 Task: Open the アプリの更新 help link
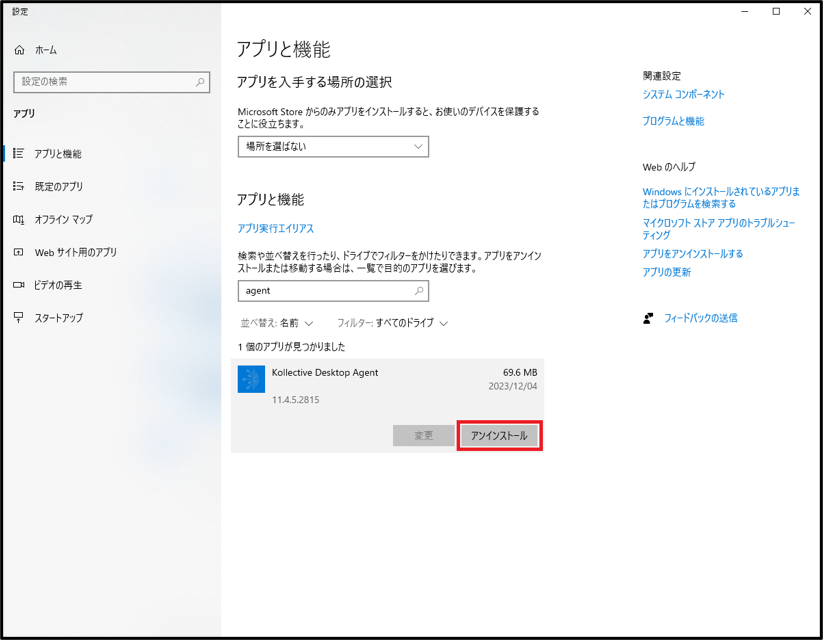coord(666,273)
